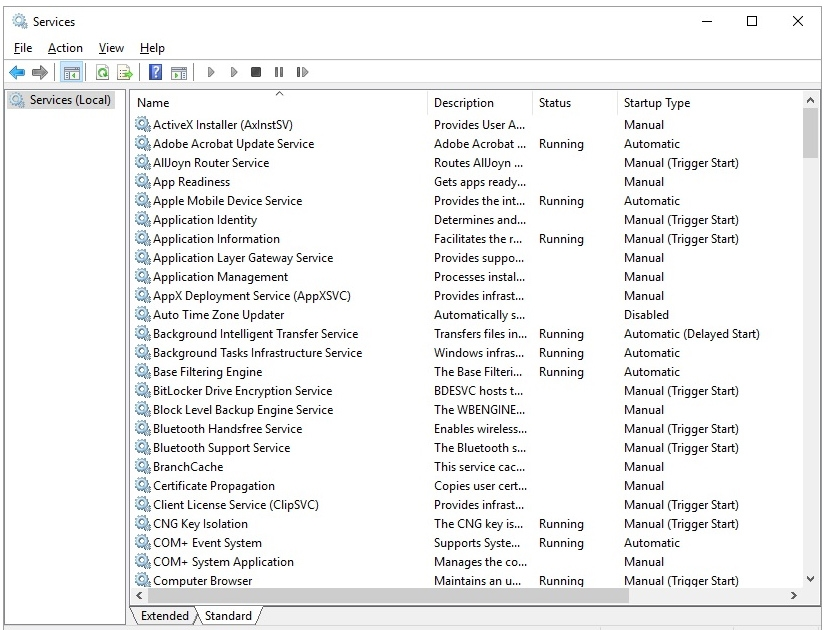The height and width of the screenshot is (630, 827).
Task: Click the first Start Service play icon
Action: coord(211,72)
